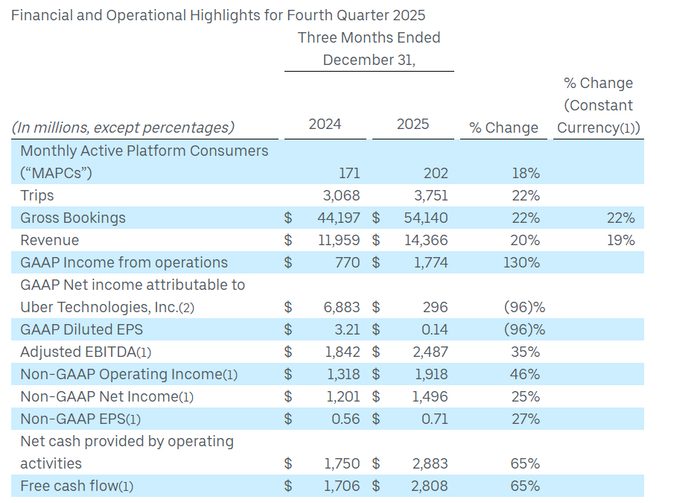Select the 2025 column header
Screen dimensions: 700x503
point(412,124)
